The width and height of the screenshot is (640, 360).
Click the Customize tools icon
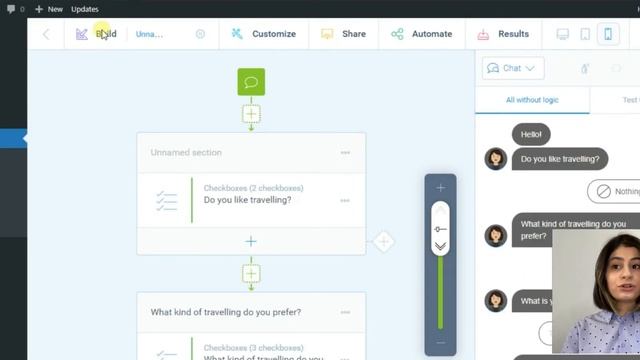point(237,34)
